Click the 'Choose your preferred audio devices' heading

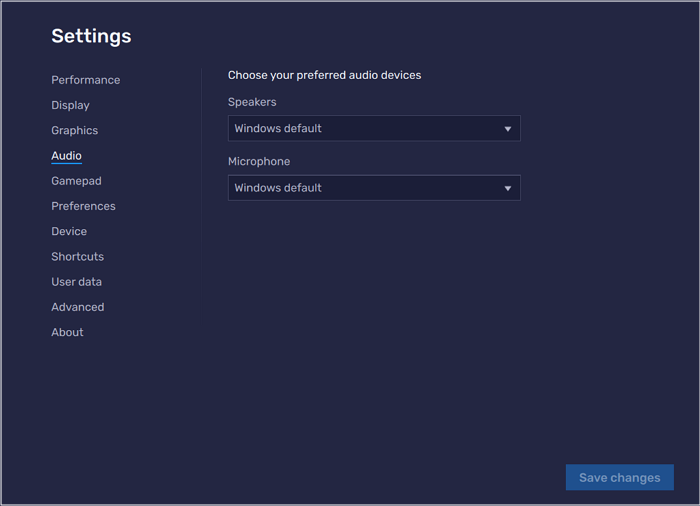324,75
